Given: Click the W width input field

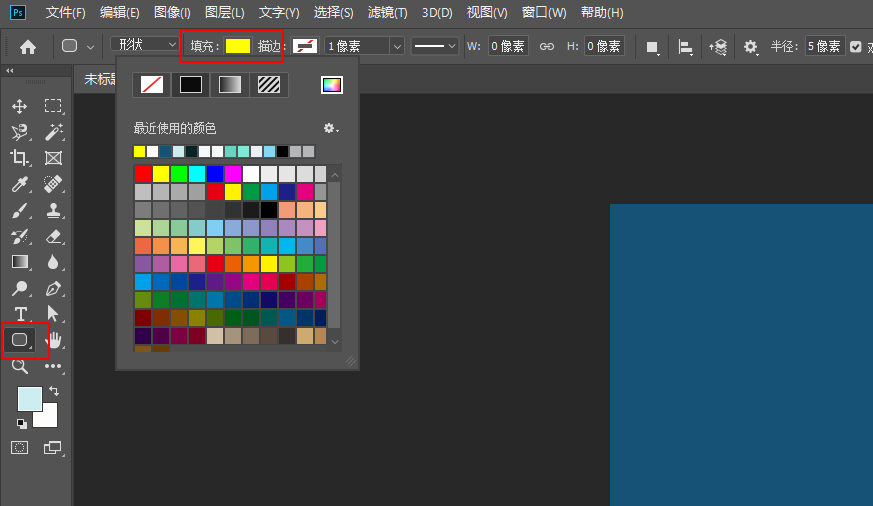Looking at the screenshot, I should 508,46.
